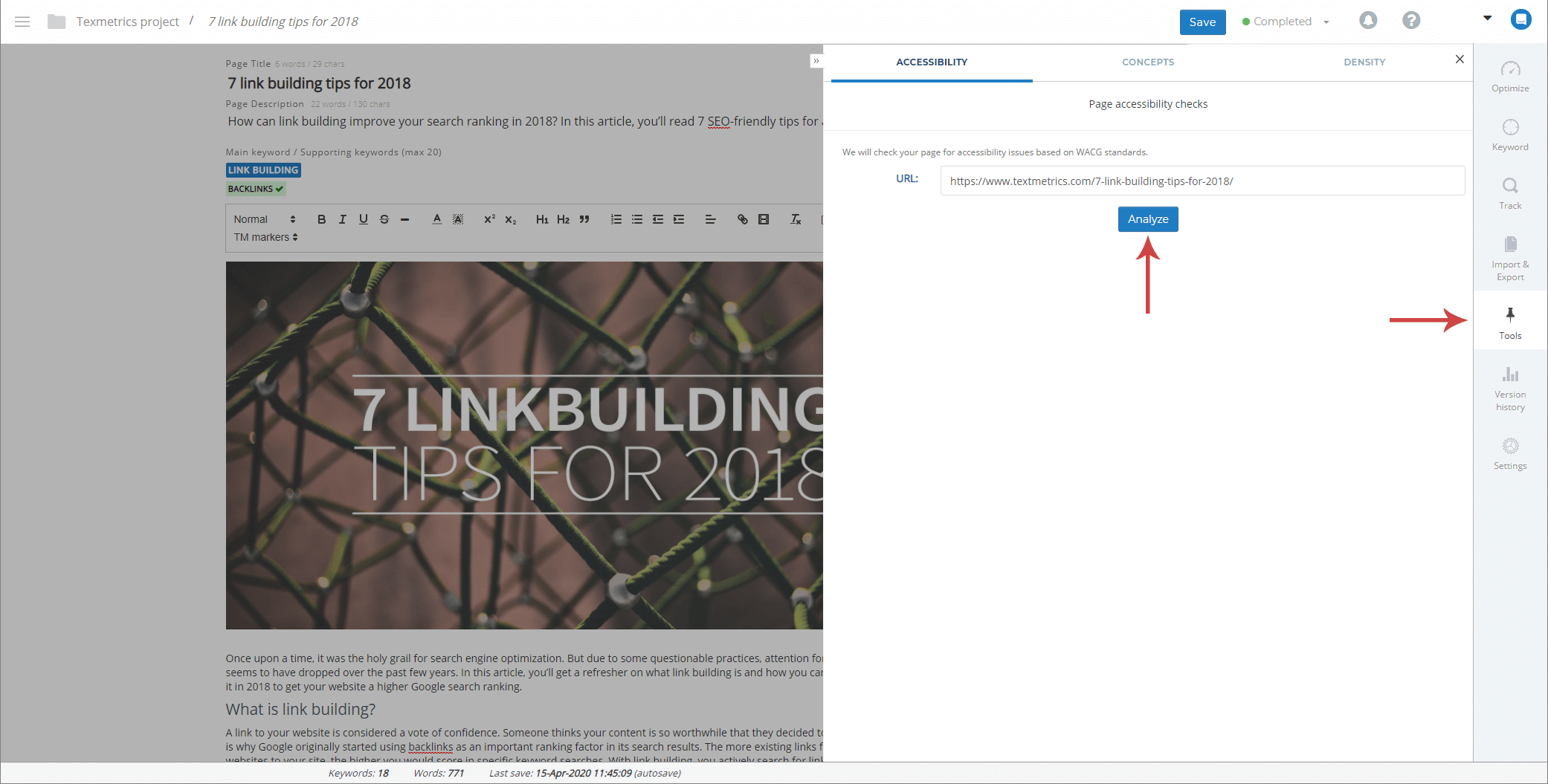Expand the TM markers dropdown
The height and width of the screenshot is (784, 1548).
265,237
